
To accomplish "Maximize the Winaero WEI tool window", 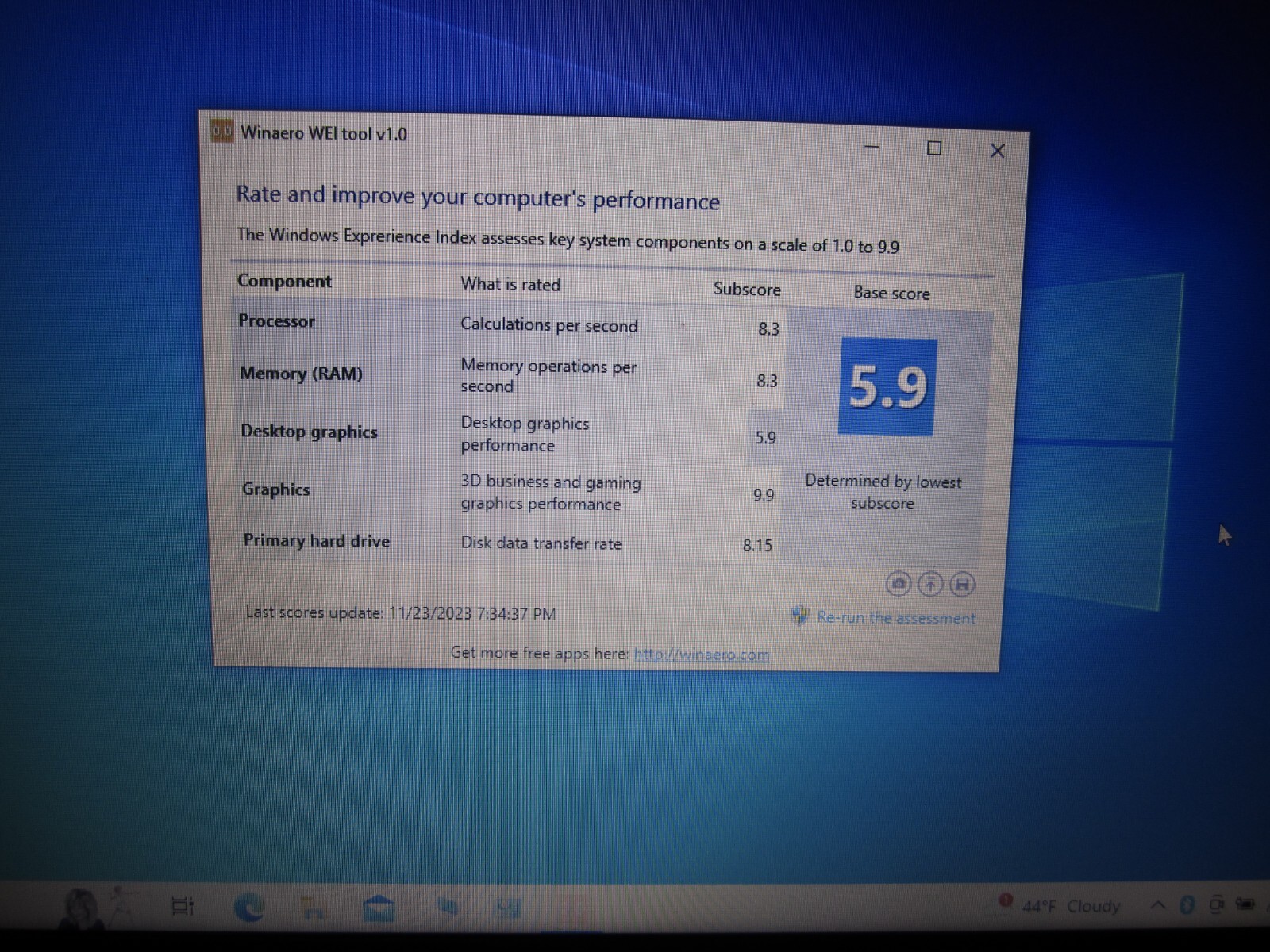I will (934, 148).
